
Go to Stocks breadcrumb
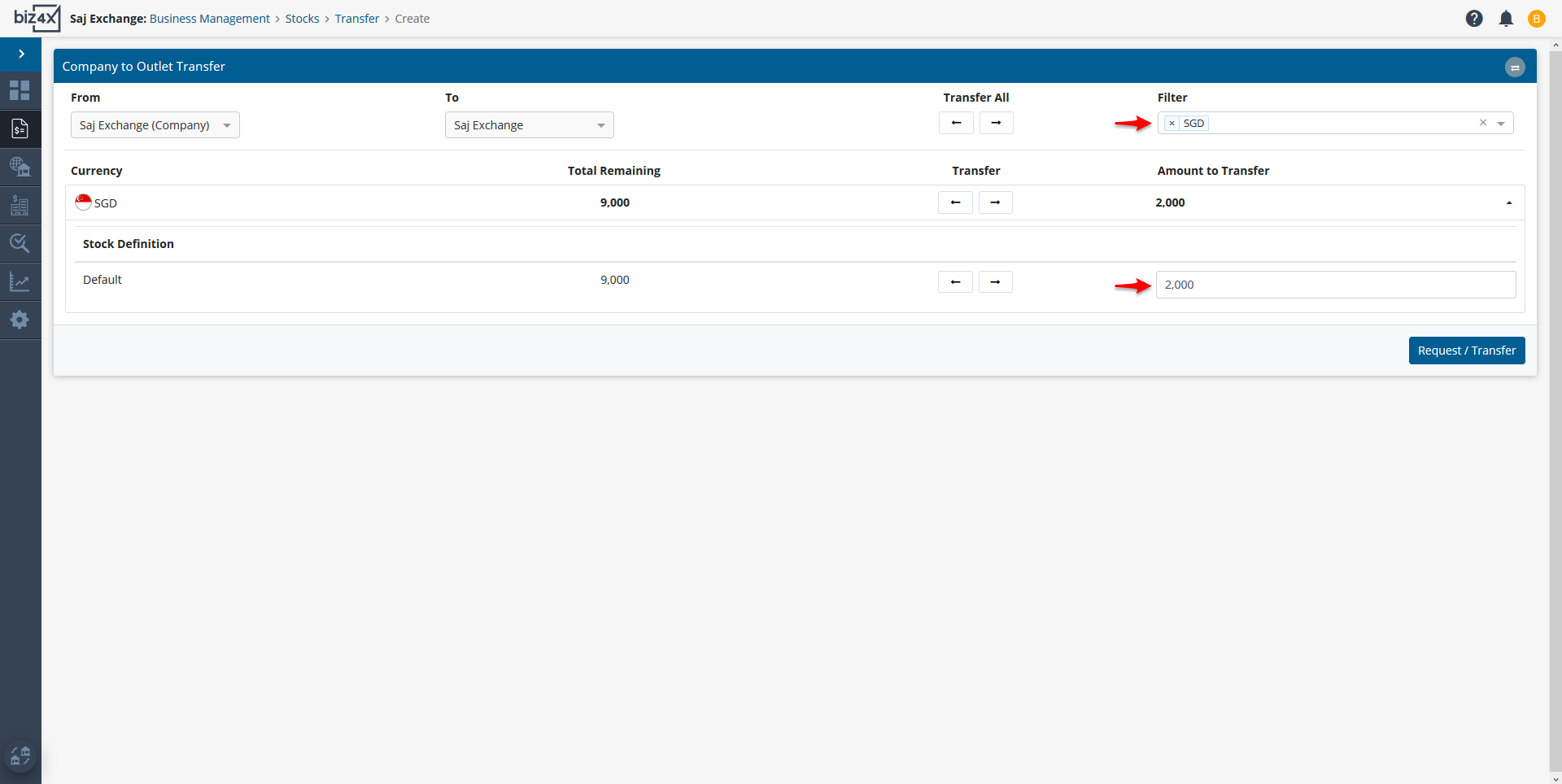[x=302, y=19]
